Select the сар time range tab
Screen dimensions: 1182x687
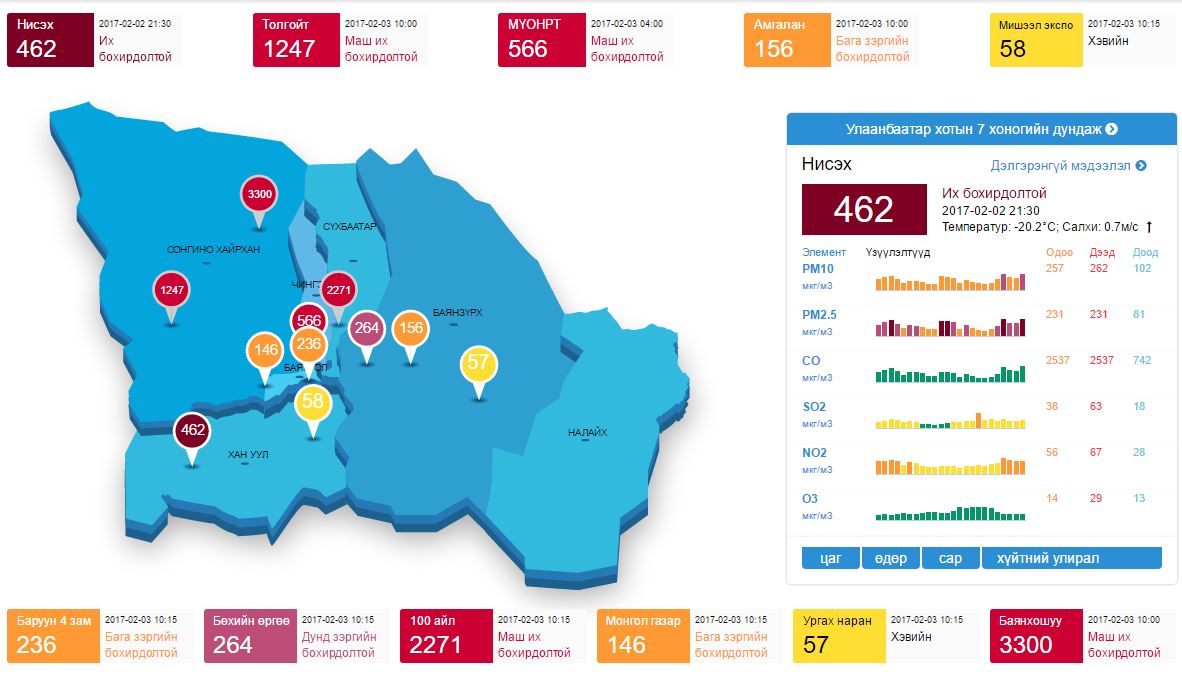[x=950, y=558]
